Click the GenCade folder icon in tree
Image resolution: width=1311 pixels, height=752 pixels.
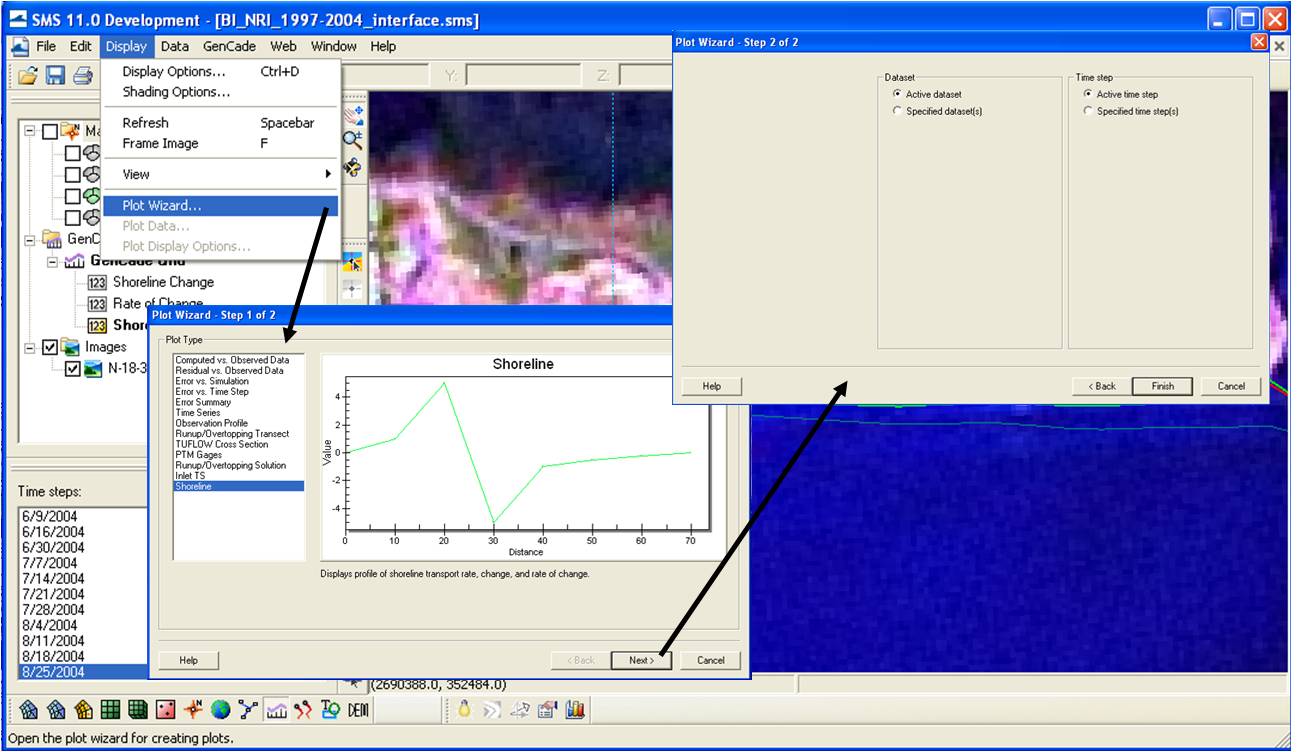pyautogui.click(x=52, y=239)
